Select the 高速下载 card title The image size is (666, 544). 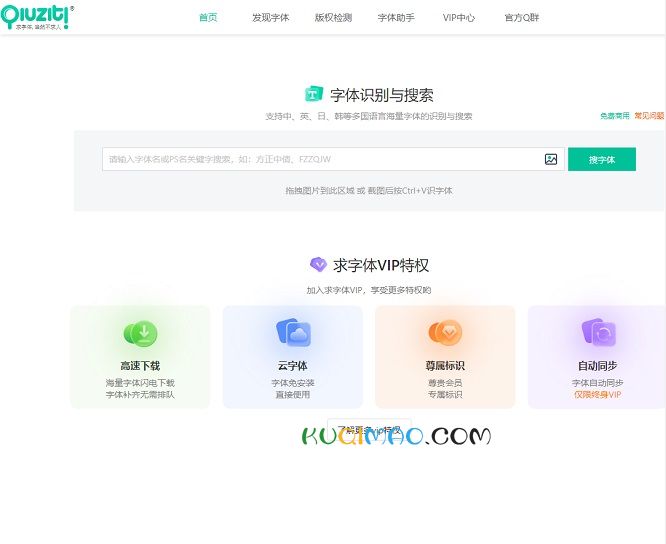coord(140,366)
